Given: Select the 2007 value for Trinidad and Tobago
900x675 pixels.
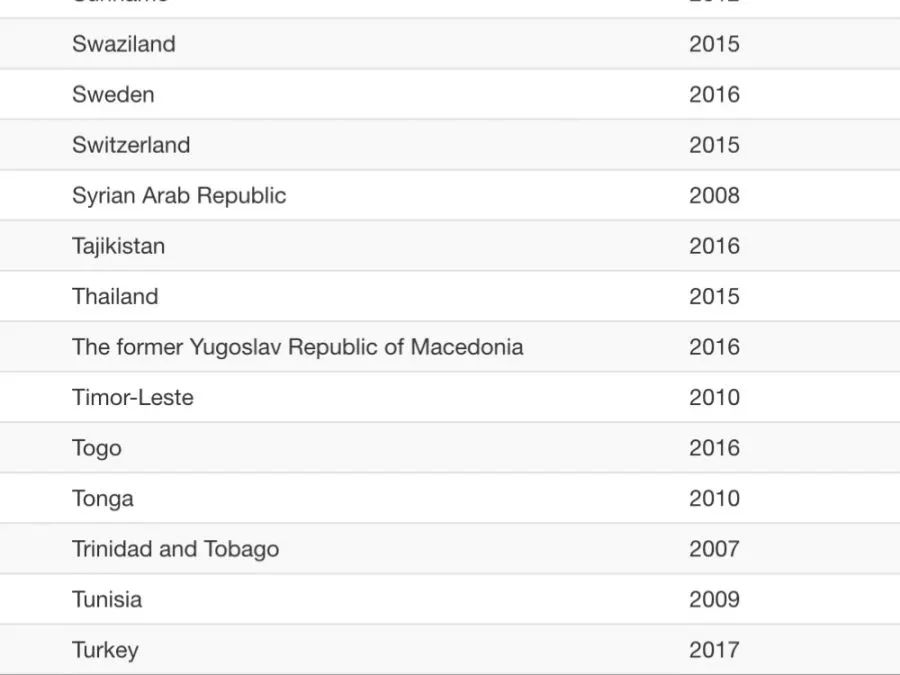Looking at the screenshot, I should (714, 549).
